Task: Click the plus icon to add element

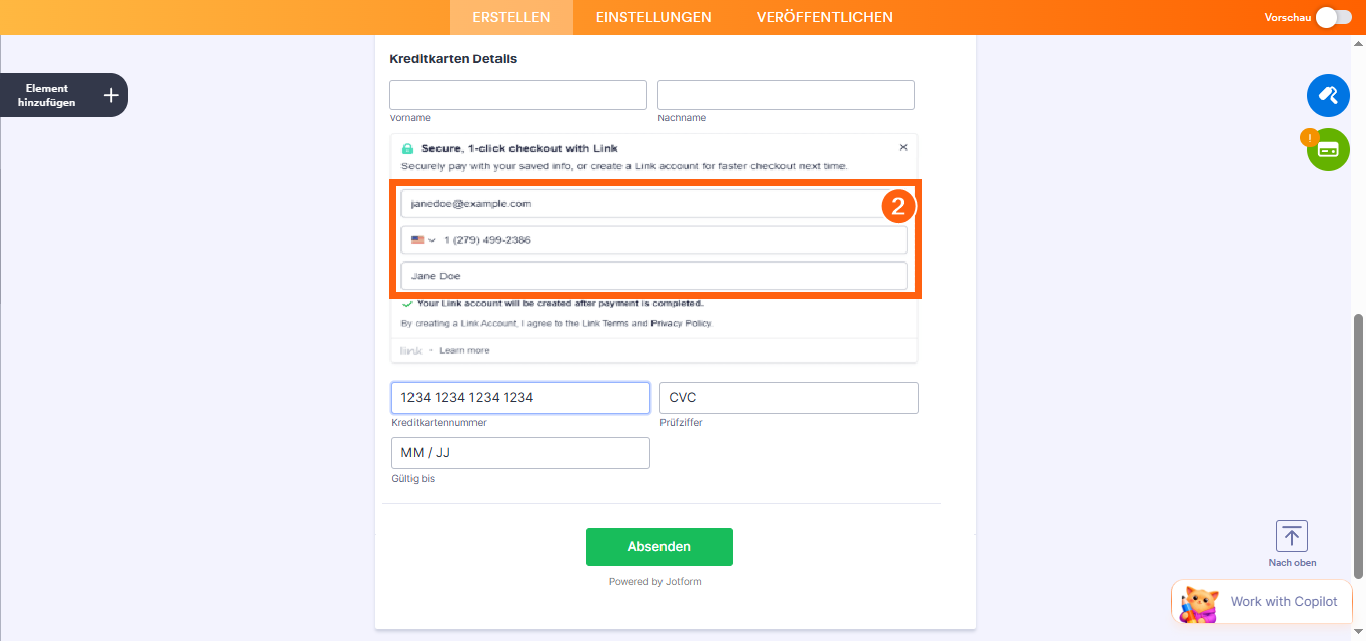Action: point(111,95)
